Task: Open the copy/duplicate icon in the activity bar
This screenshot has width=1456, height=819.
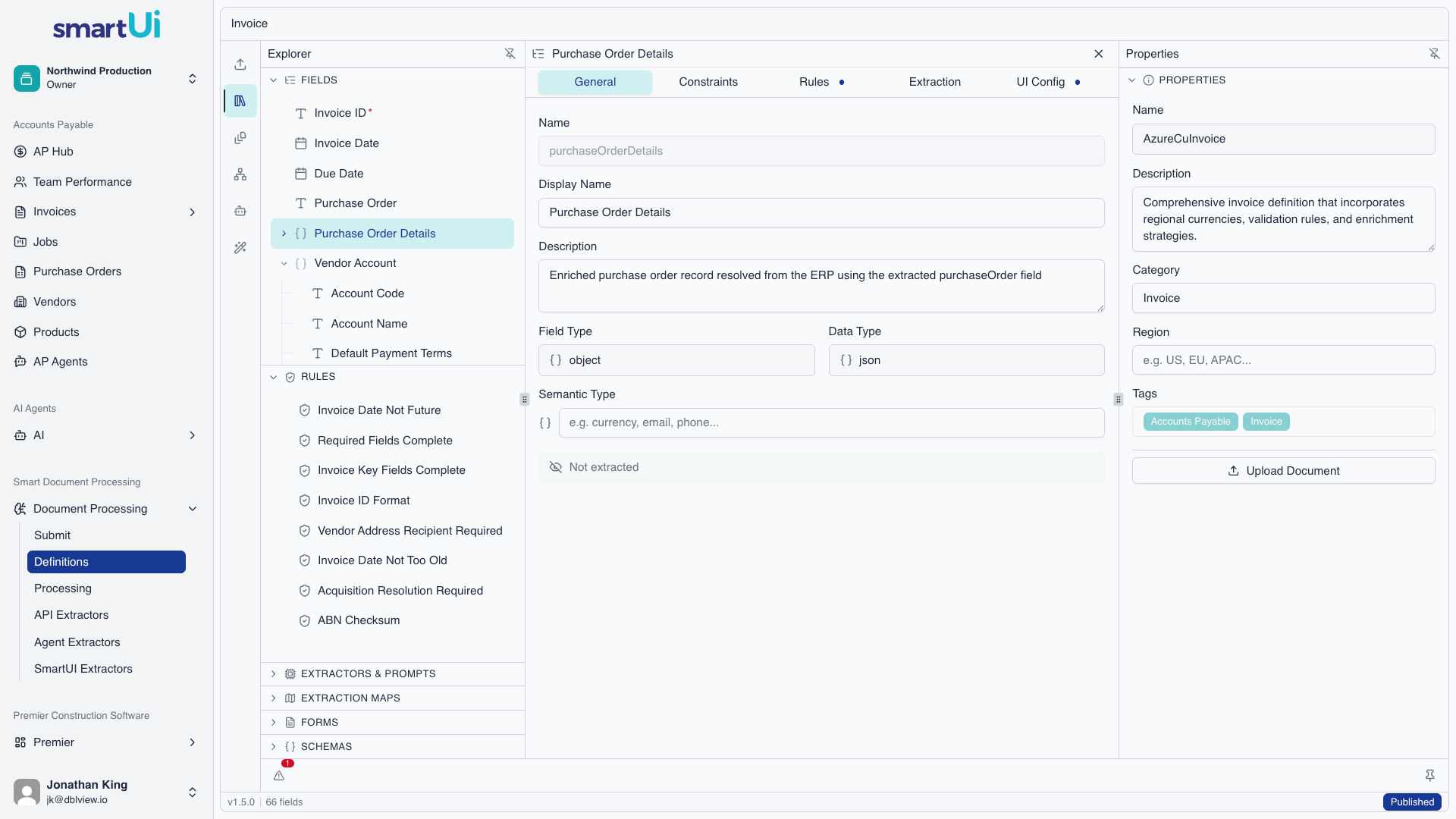Action: click(x=240, y=137)
